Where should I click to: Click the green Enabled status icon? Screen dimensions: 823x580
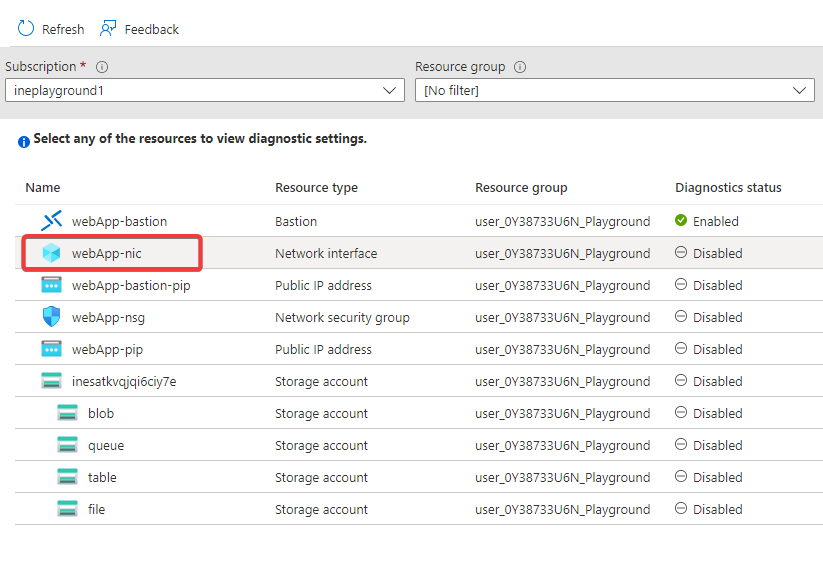click(x=681, y=221)
